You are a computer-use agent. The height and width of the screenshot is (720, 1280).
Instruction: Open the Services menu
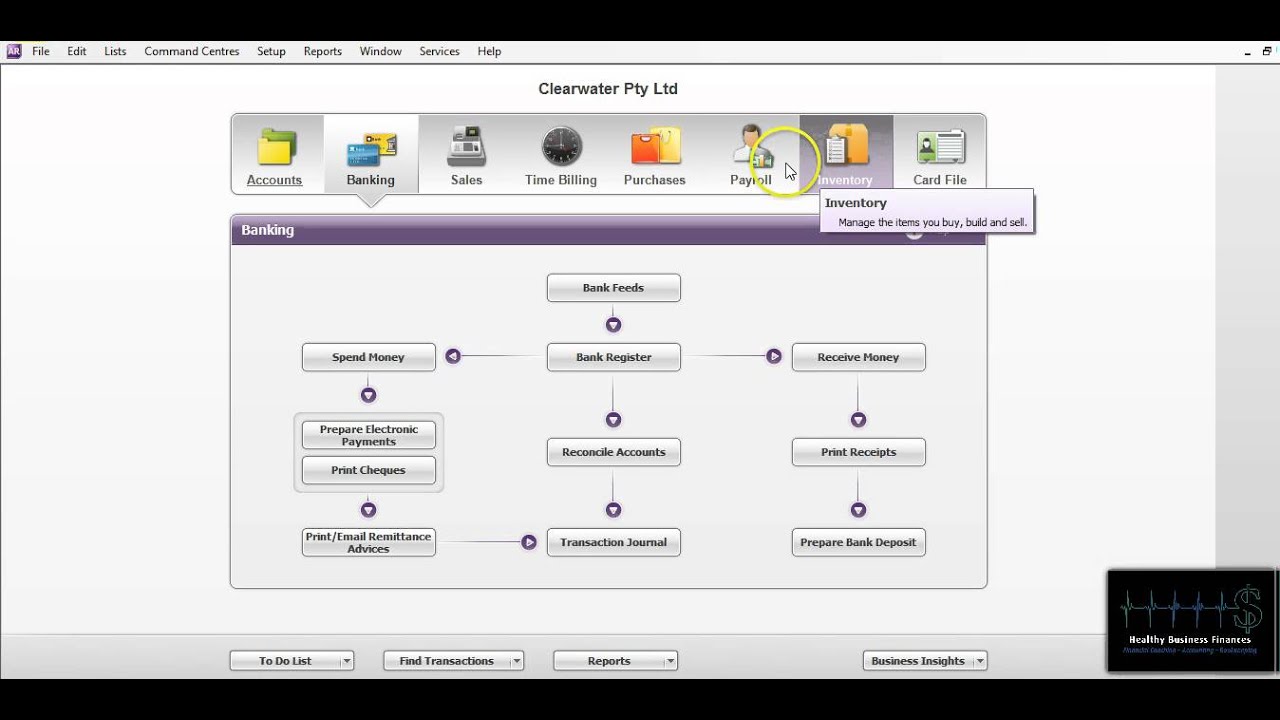[x=439, y=51]
